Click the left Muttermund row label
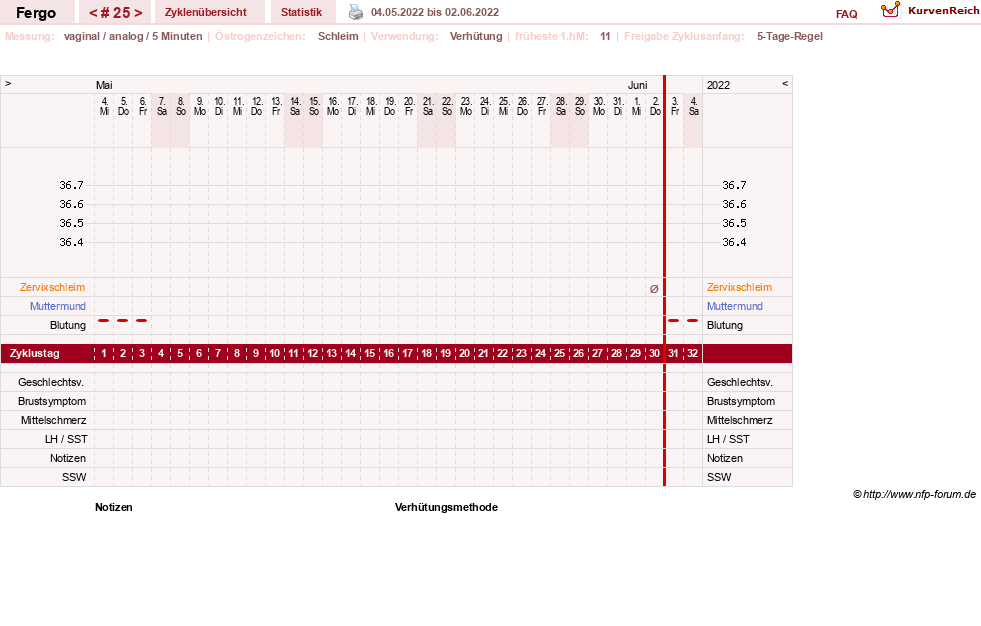The width and height of the screenshot is (981, 626). 58,306
